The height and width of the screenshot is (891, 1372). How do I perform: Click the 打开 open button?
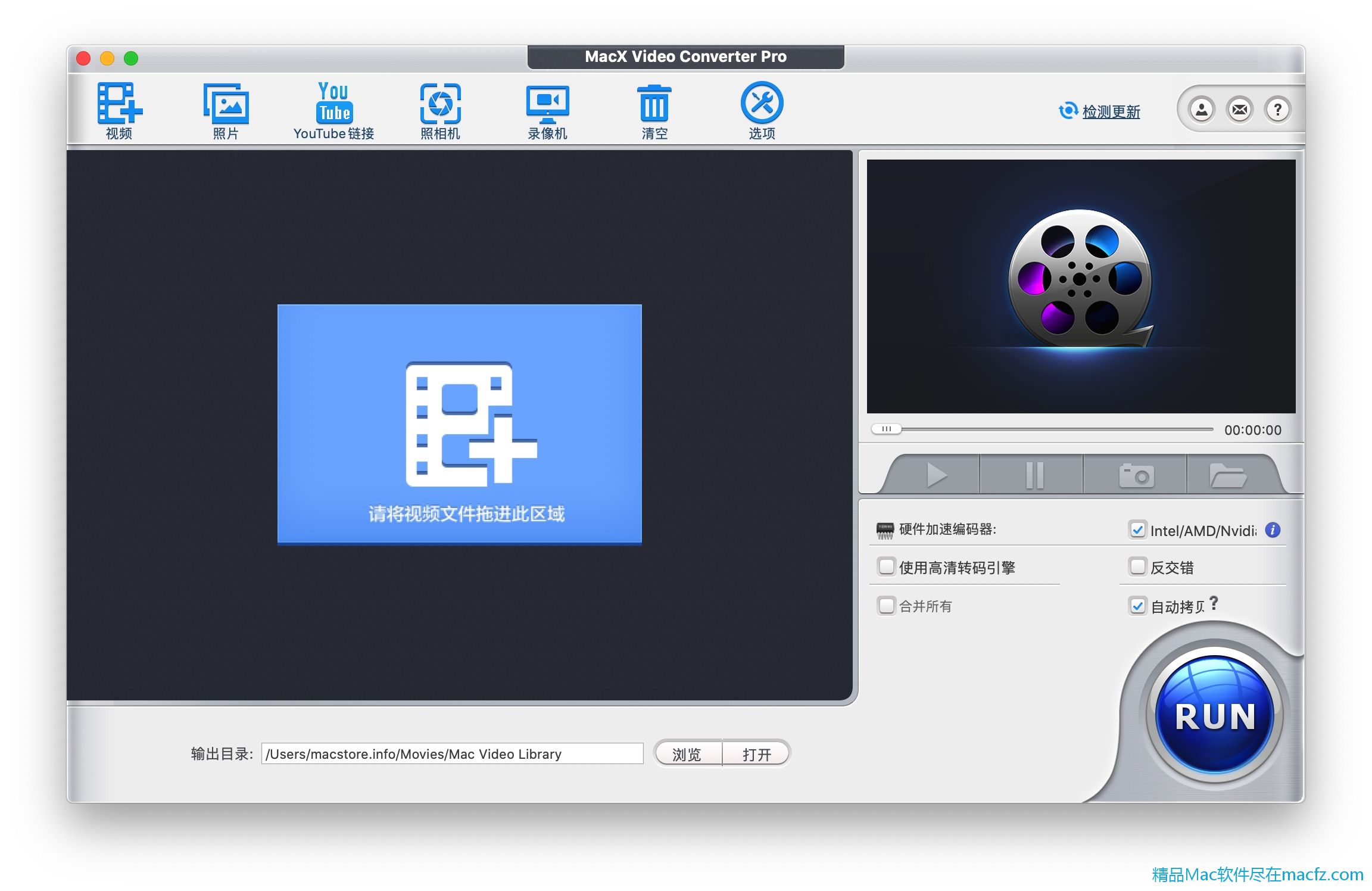coord(756,754)
